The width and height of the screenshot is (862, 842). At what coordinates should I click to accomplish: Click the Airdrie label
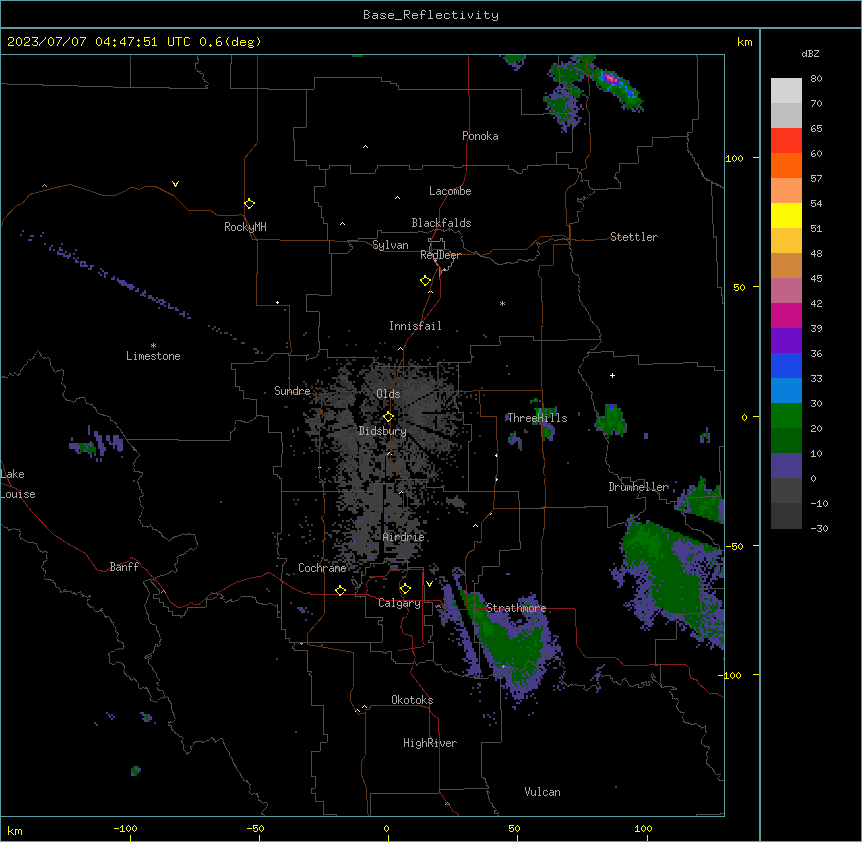tap(404, 537)
